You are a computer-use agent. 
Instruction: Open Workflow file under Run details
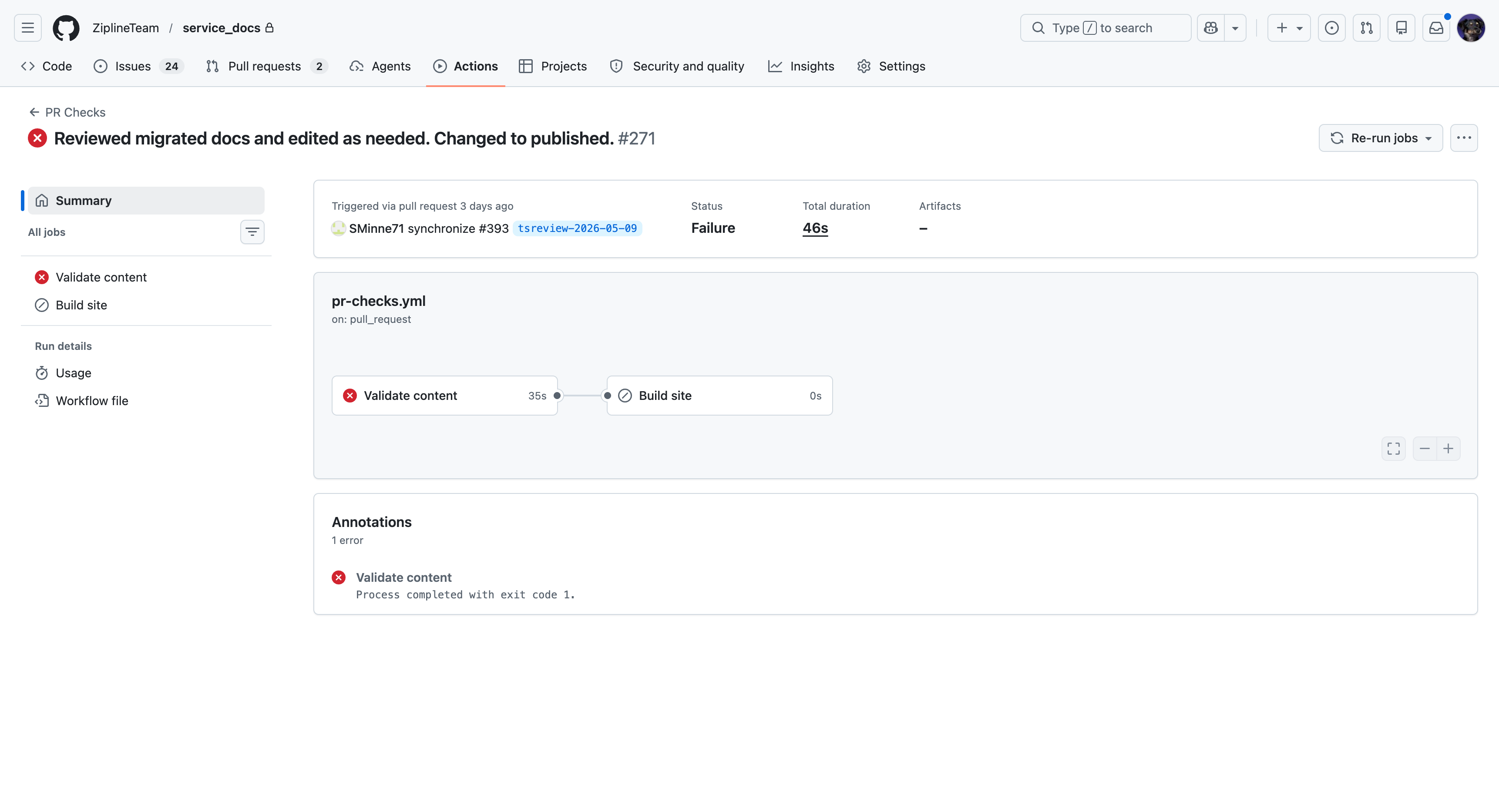(145, 401)
